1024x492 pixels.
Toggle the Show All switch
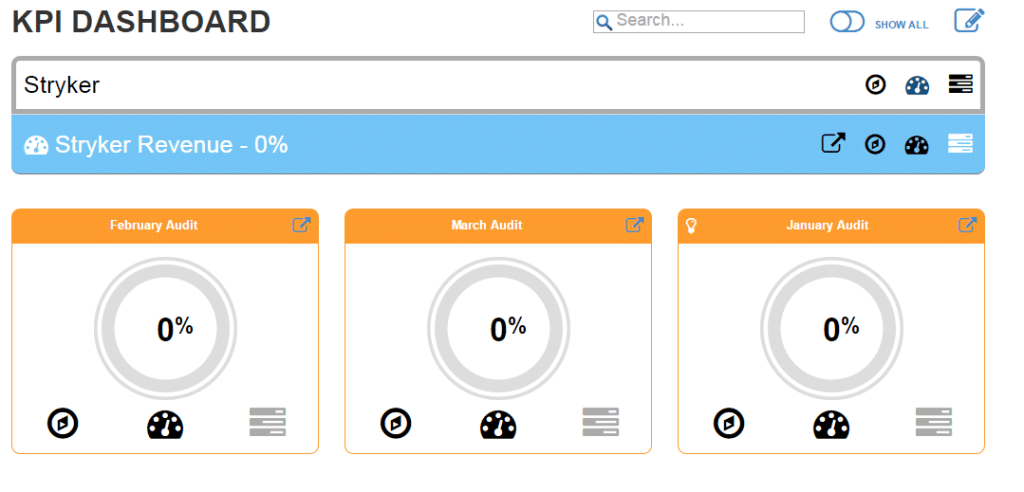click(x=847, y=22)
